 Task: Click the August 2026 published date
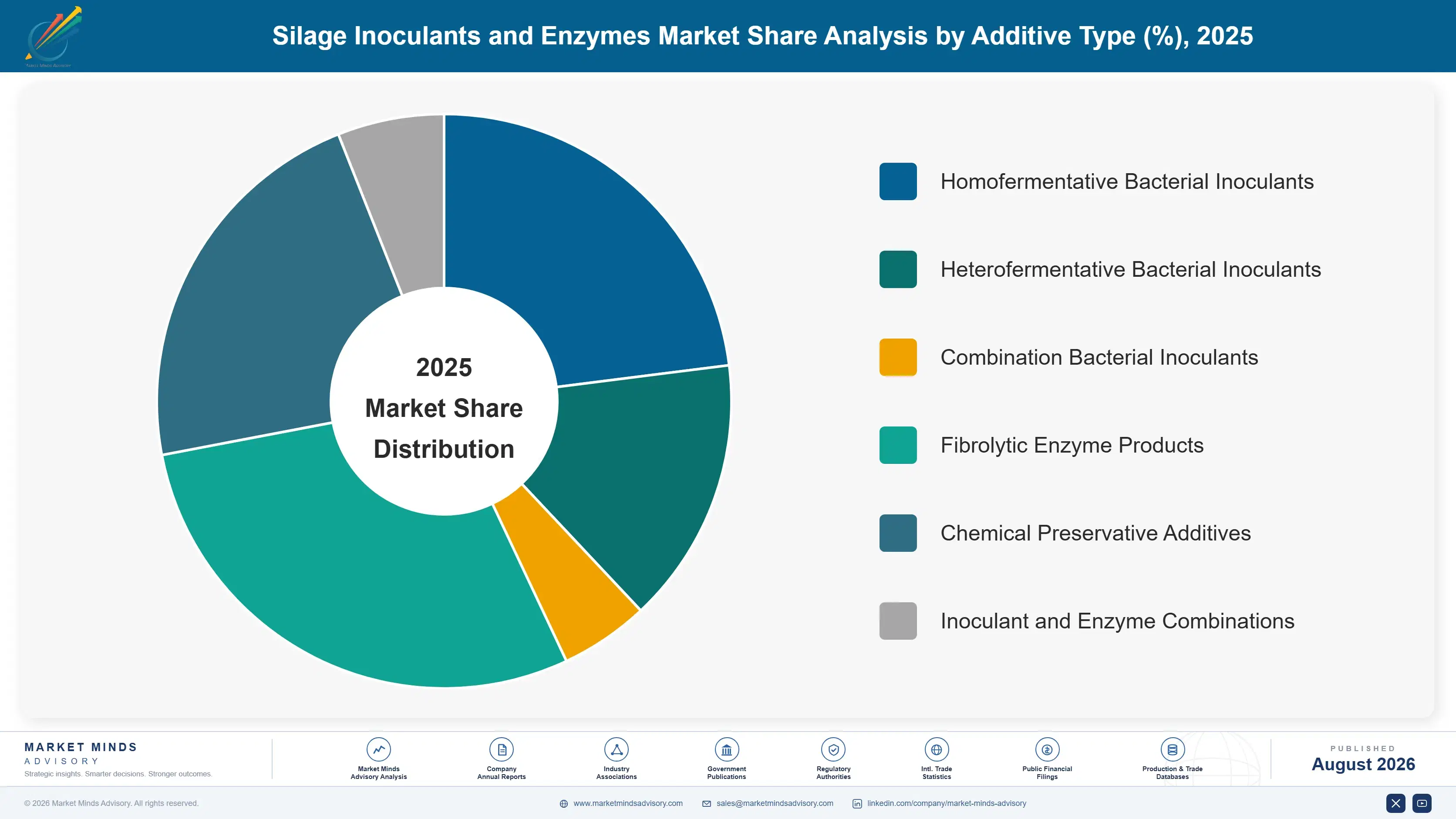click(x=1363, y=764)
